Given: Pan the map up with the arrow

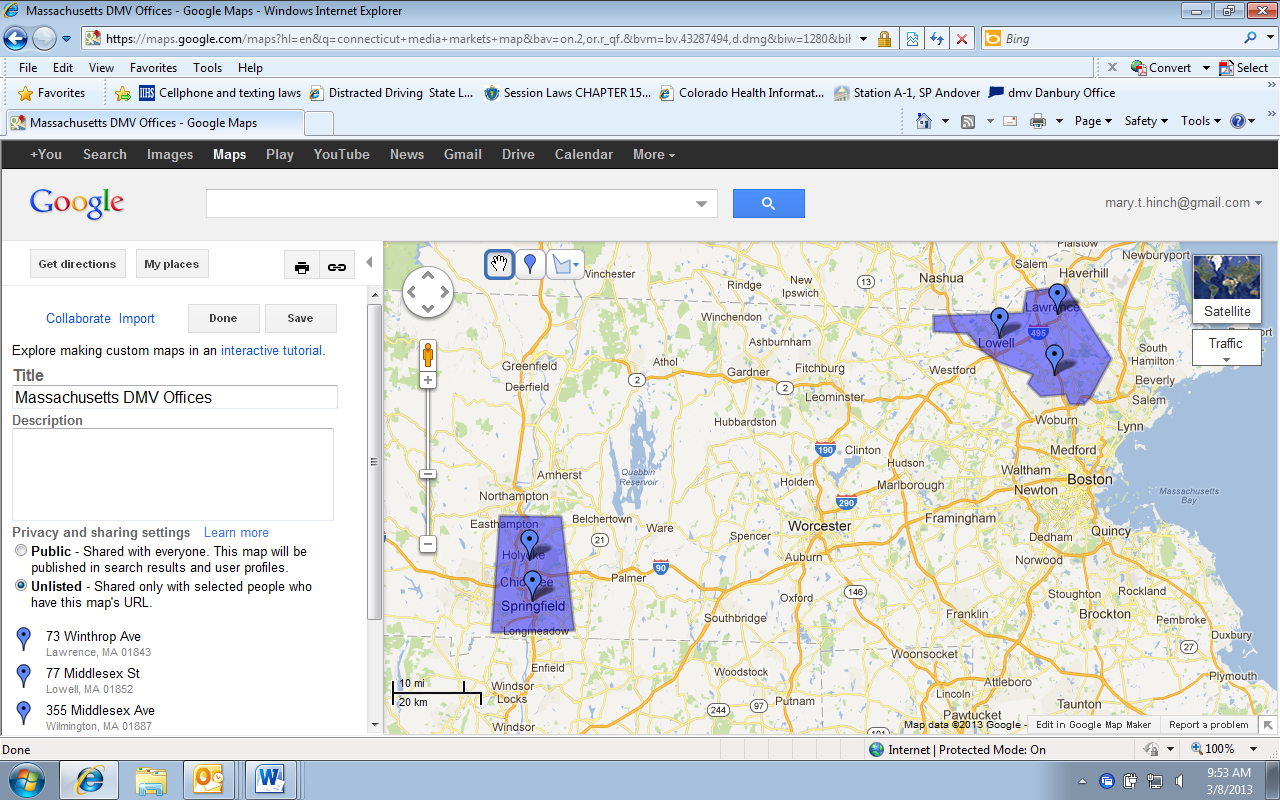Looking at the screenshot, I should click(x=428, y=275).
